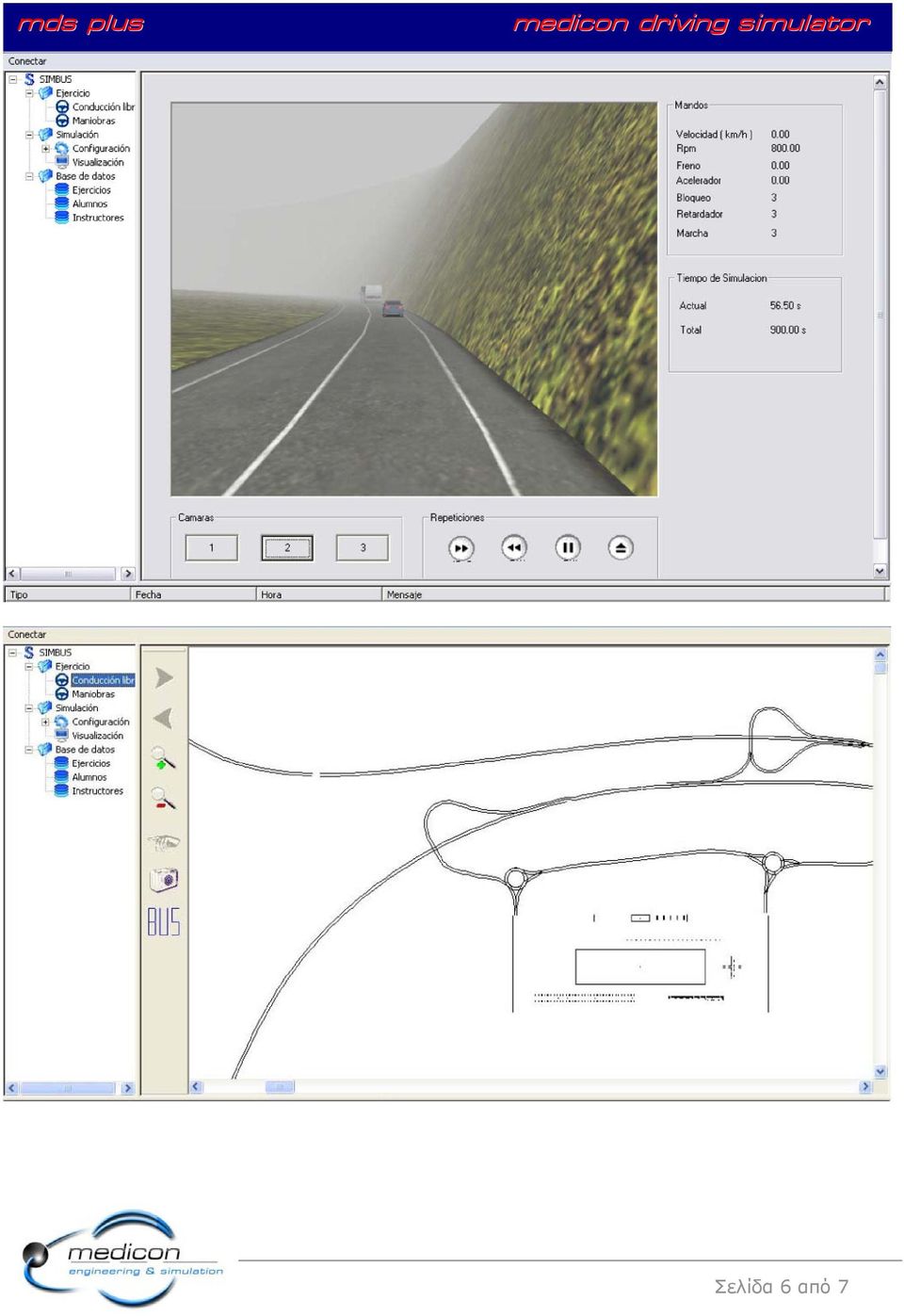Click scroll-right arrow under upper window tree
Viewport: 904px width, 1316px height.
127,574
